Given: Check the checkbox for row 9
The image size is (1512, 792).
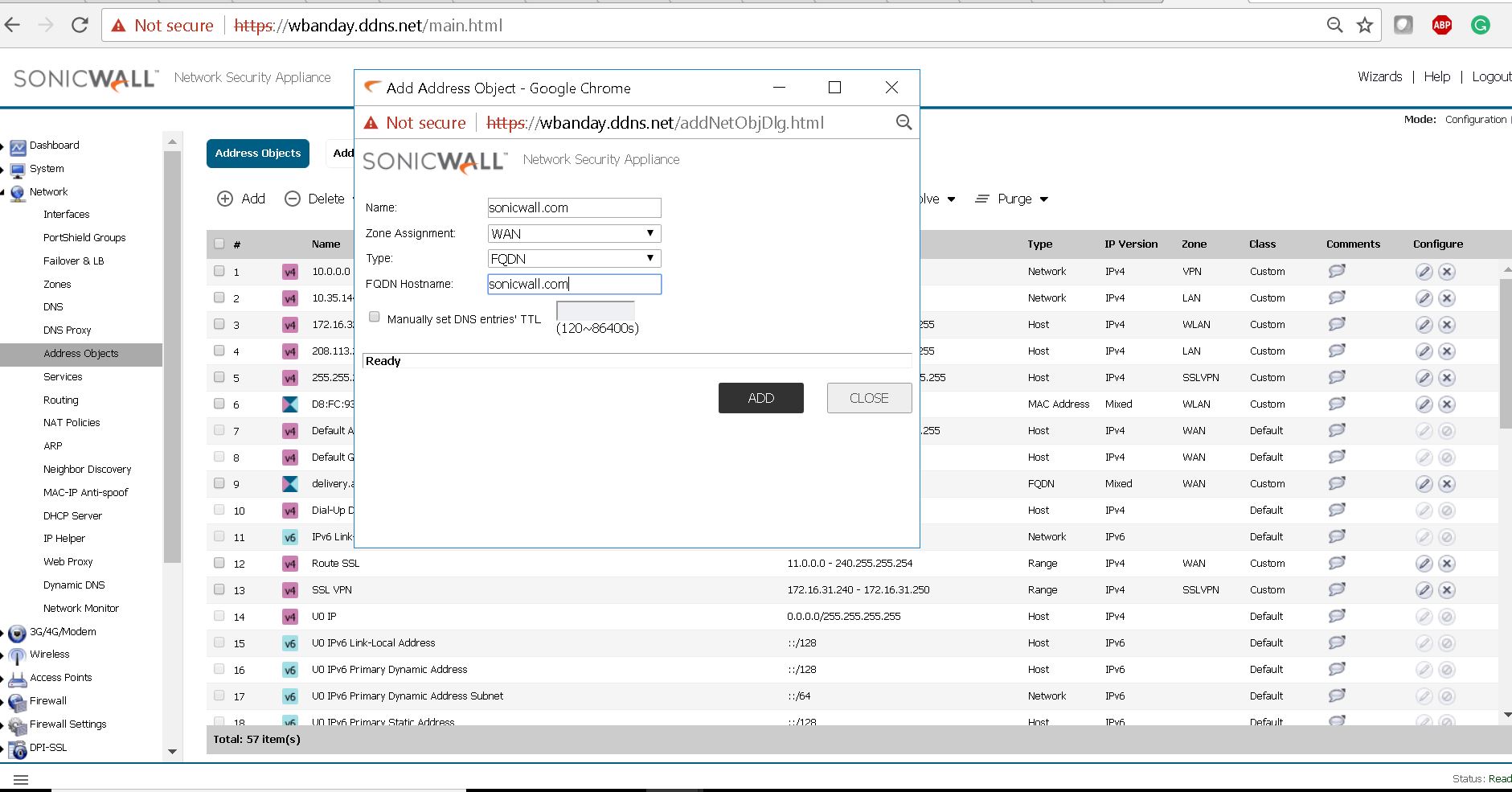Looking at the screenshot, I should tap(219, 483).
